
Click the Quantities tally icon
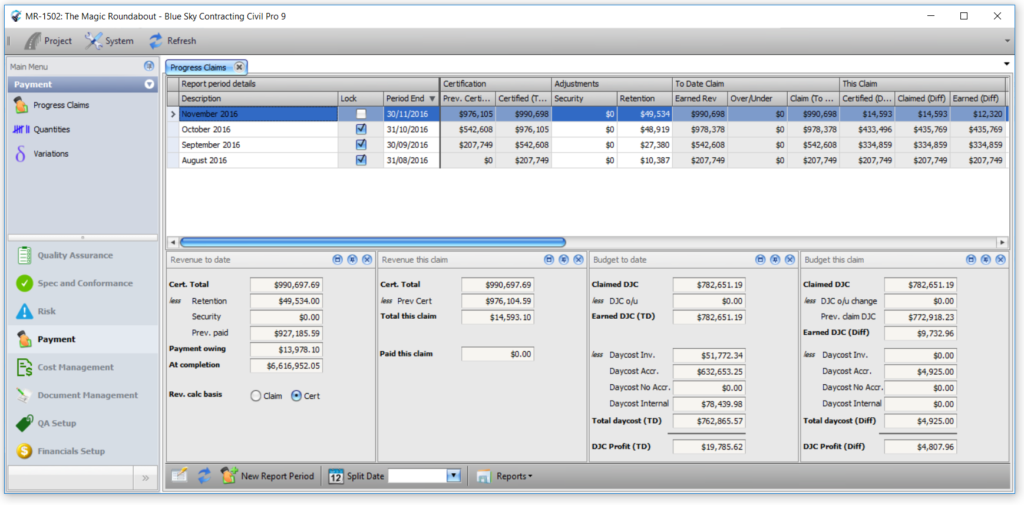[x=22, y=129]
